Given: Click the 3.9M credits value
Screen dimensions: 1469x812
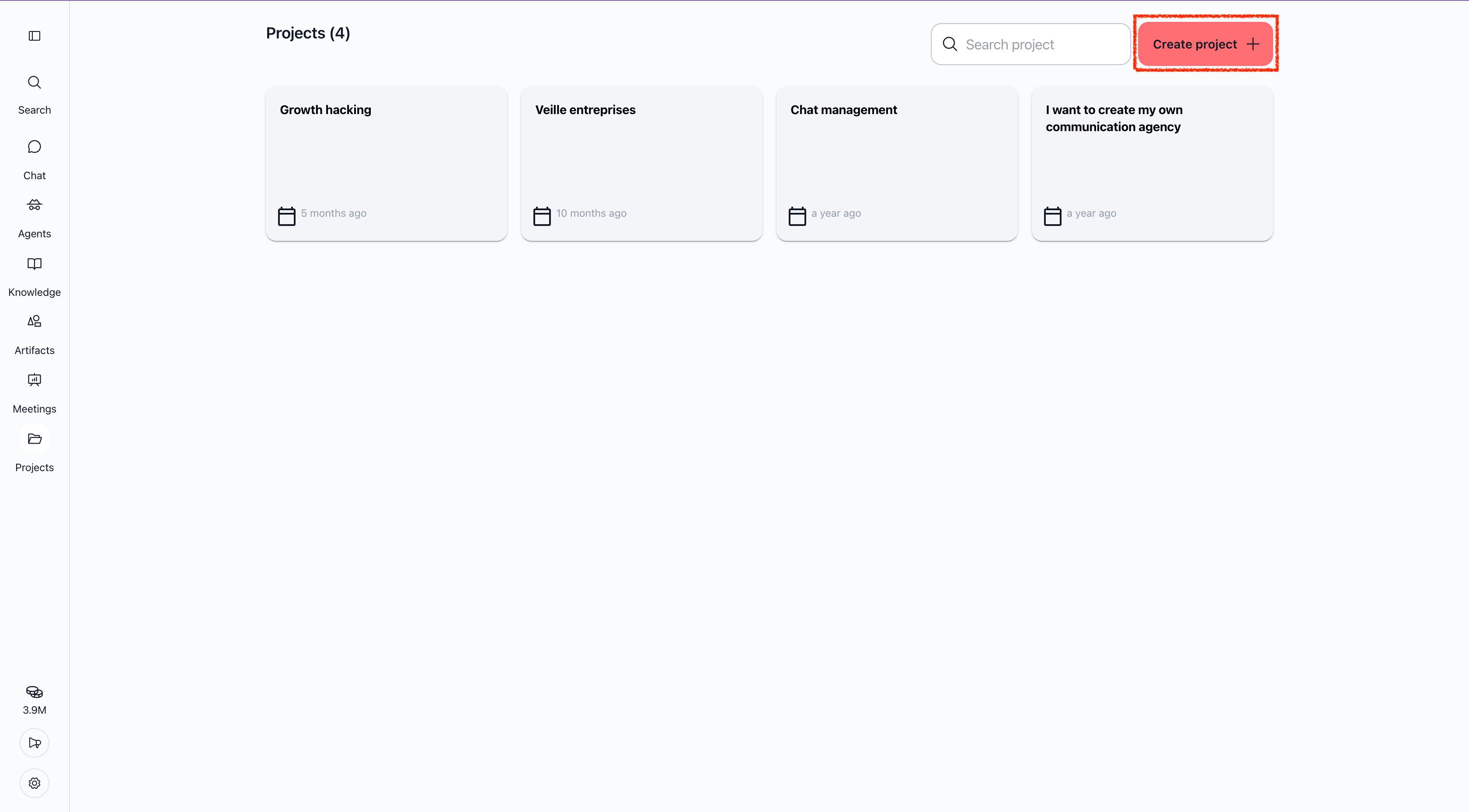Looking at the screenshot, I should click(x=34, y=710).
